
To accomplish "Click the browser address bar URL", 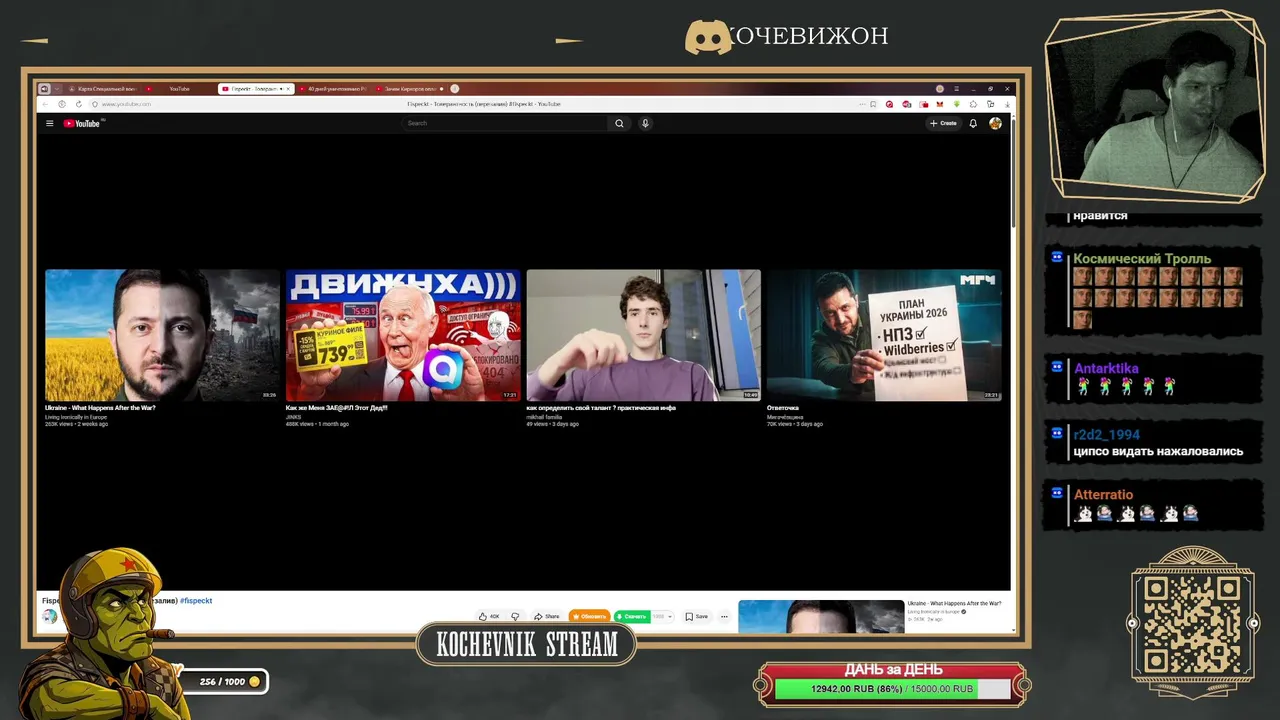I will [x=126, y=104].
